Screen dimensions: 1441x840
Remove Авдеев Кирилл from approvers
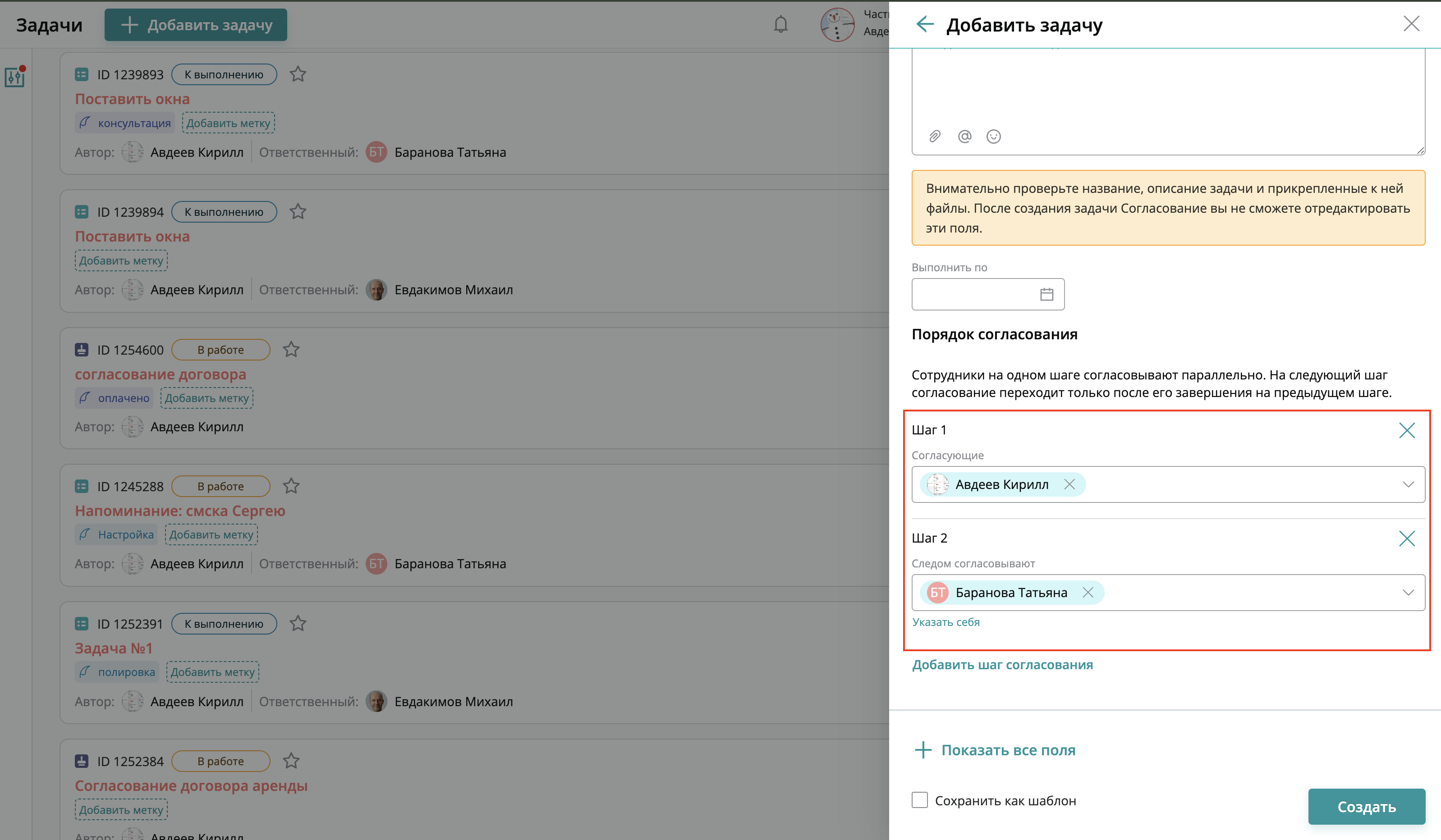click(1069, 484)
